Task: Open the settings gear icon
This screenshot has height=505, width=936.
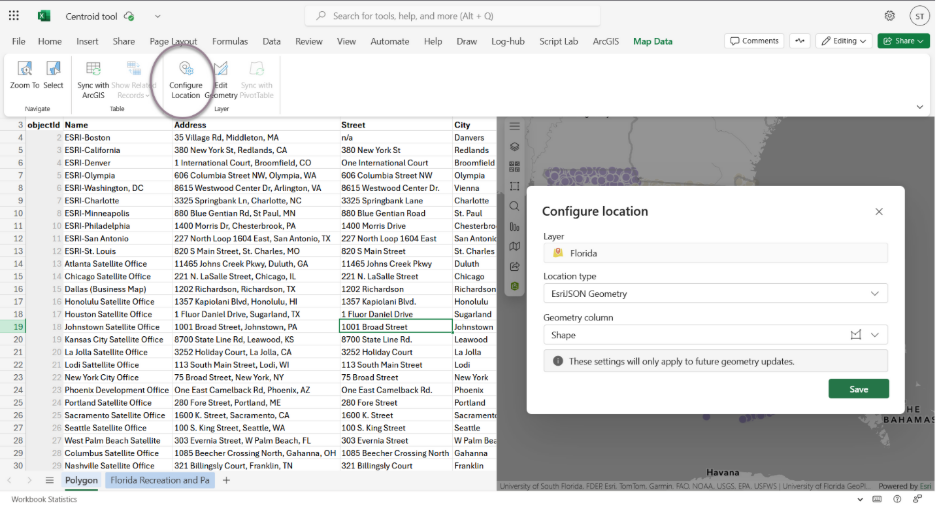Action: 889,16
